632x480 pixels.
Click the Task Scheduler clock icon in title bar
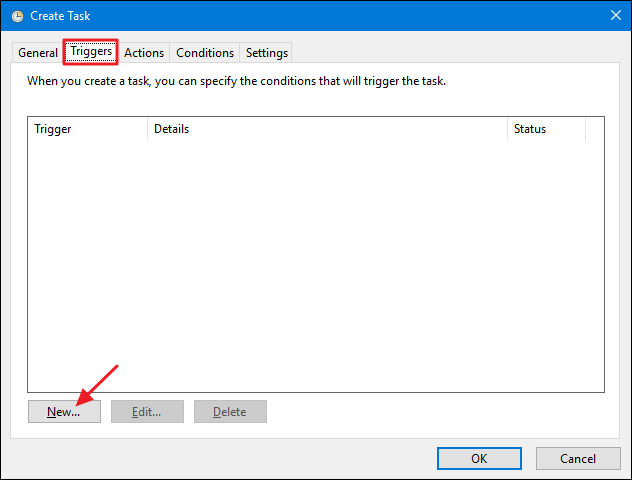tap(17, 15)
